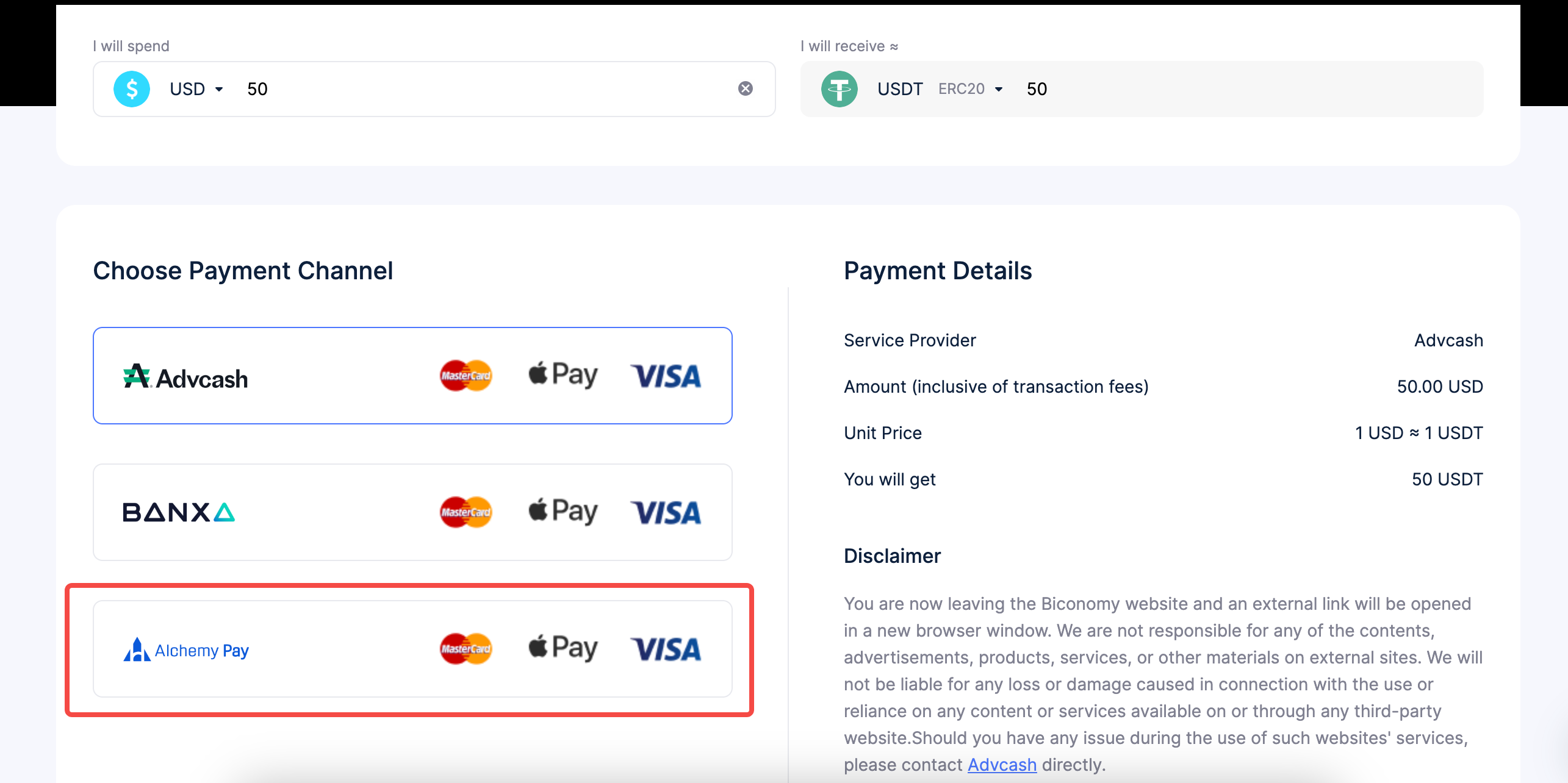
Task: Click the MasterCard icon in Alchemy Pay row
Action: 466,649
